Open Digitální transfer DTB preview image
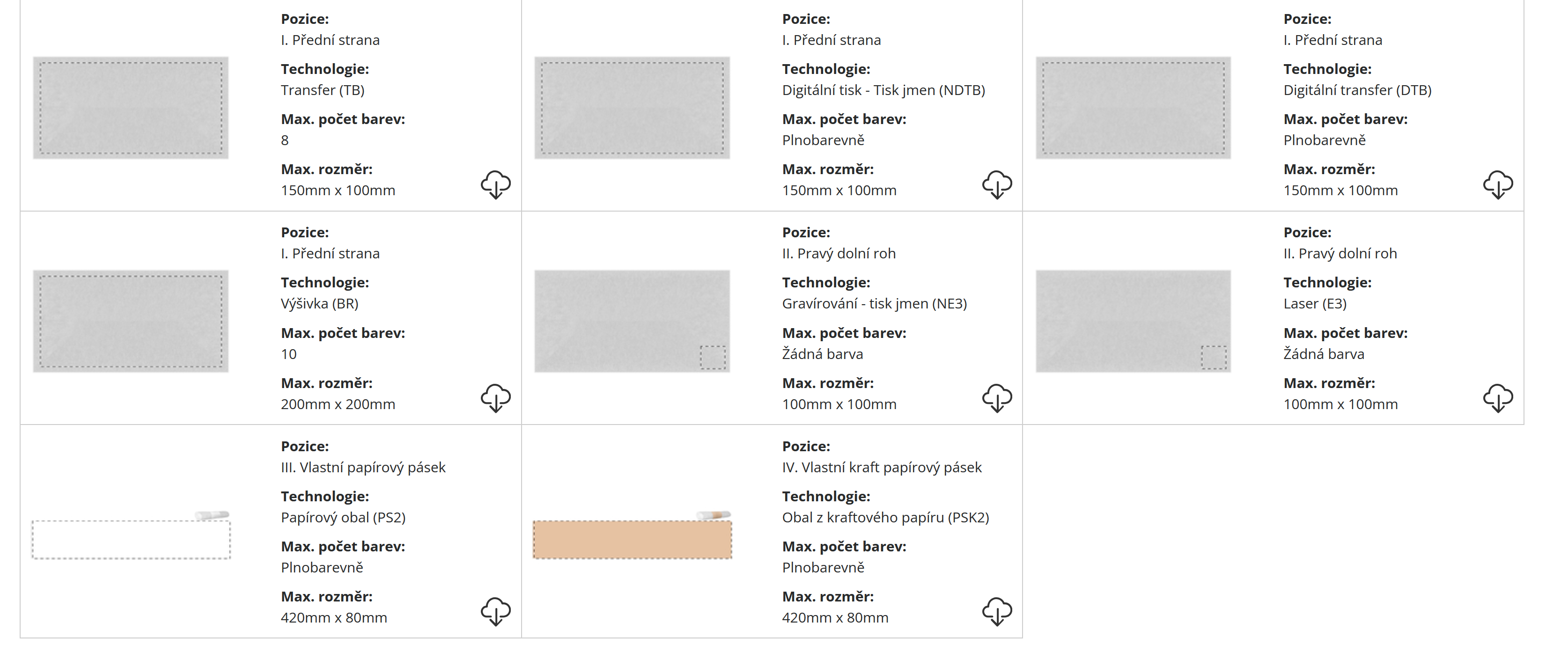This screenshot has width=1568, height=645. (1133, 108)
